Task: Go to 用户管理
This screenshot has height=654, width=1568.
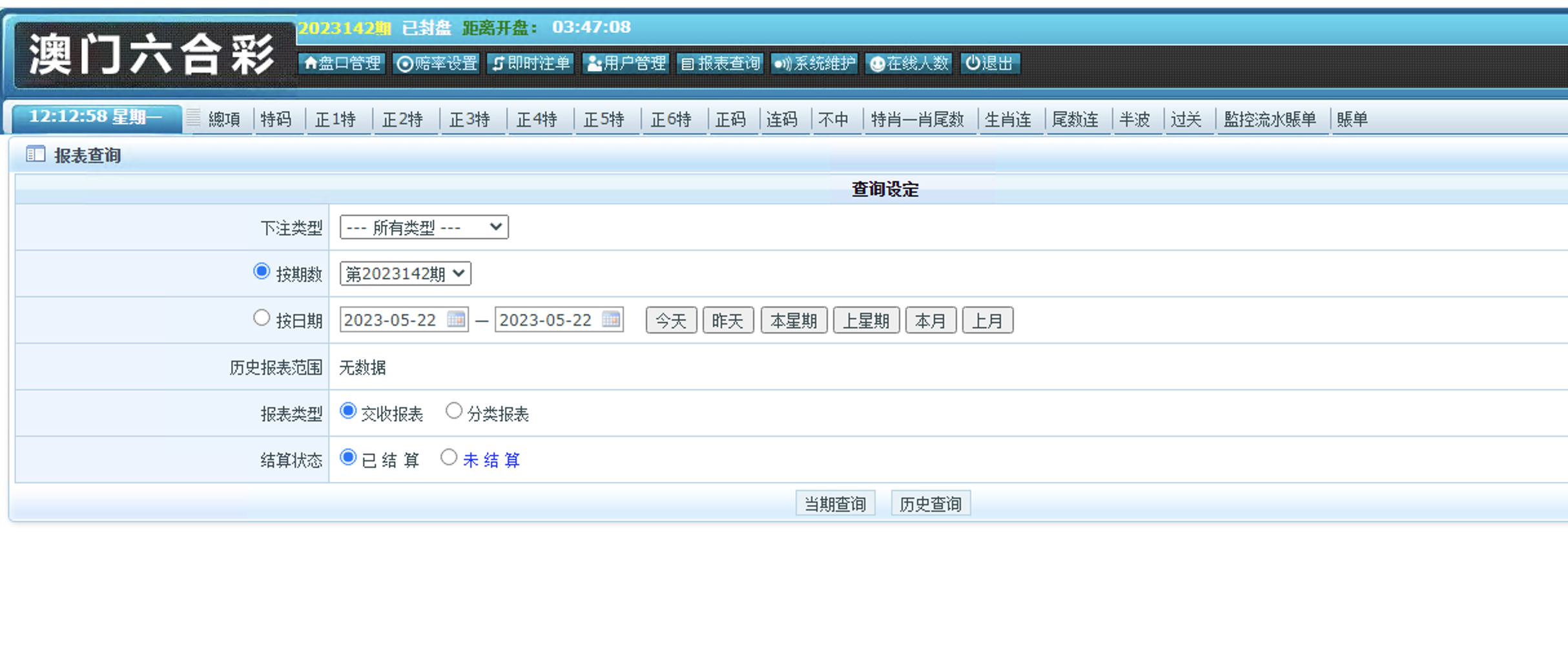Action: click(x=625, y=63)
